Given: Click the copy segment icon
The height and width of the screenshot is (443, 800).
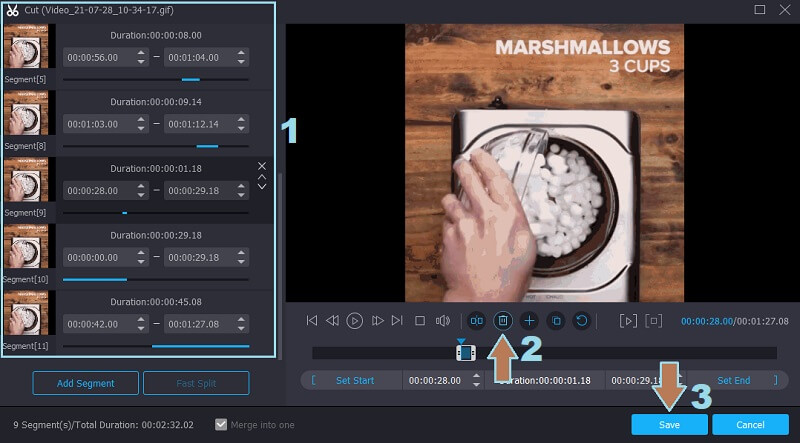Looking at the screenshot, I should 556,321.
